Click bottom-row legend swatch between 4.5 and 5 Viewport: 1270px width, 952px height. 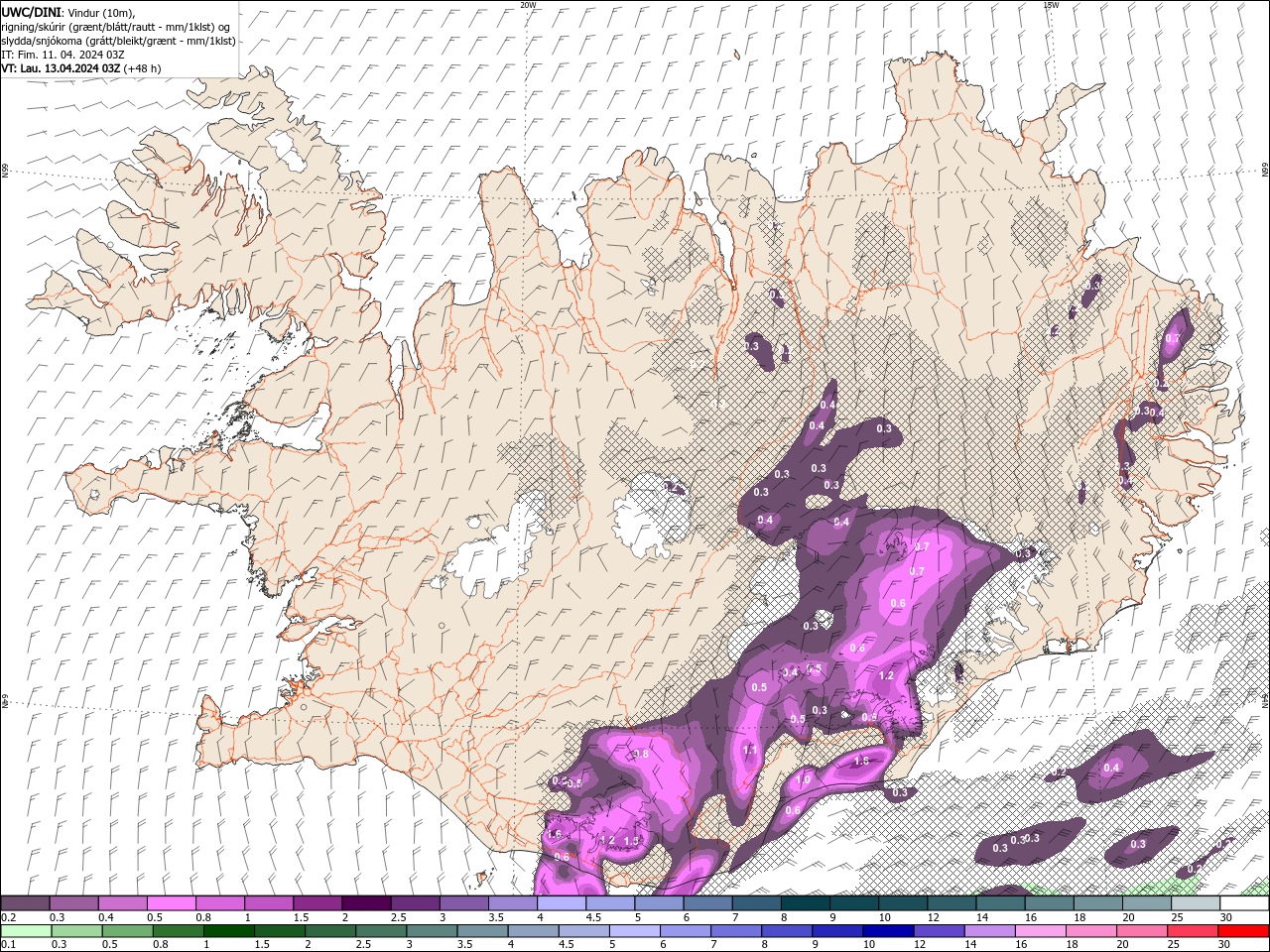click(584, 931)
